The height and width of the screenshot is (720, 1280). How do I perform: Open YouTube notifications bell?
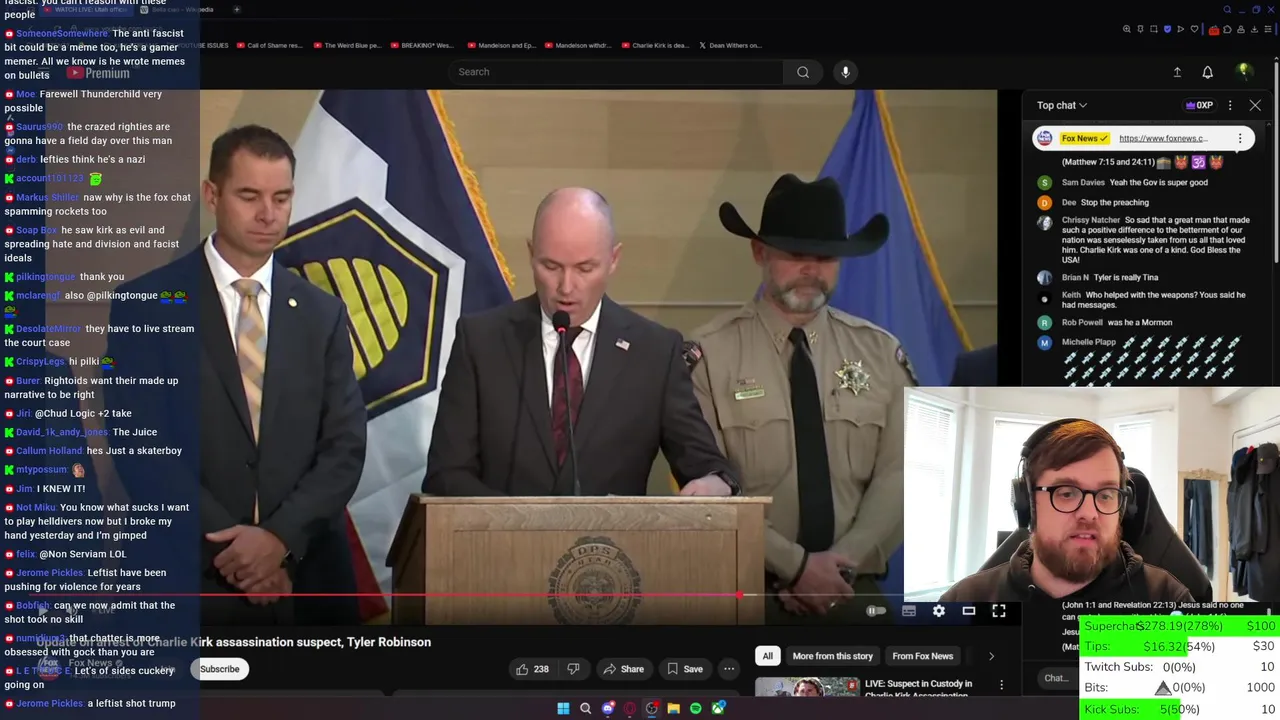coord(1207,72)
